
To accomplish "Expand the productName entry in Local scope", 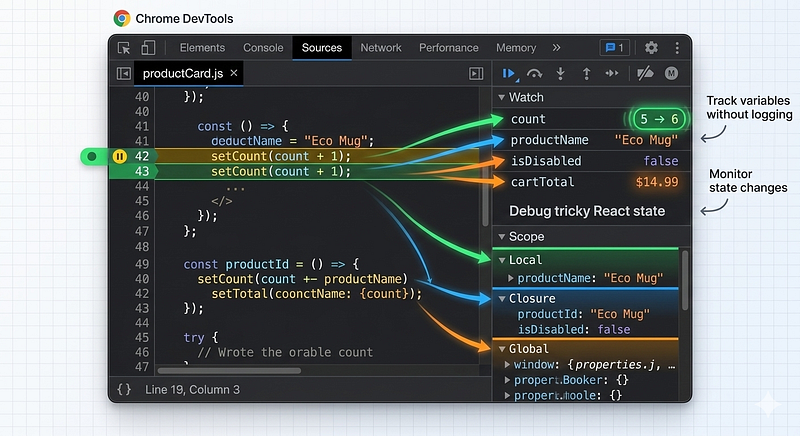I will coord(511,278).
